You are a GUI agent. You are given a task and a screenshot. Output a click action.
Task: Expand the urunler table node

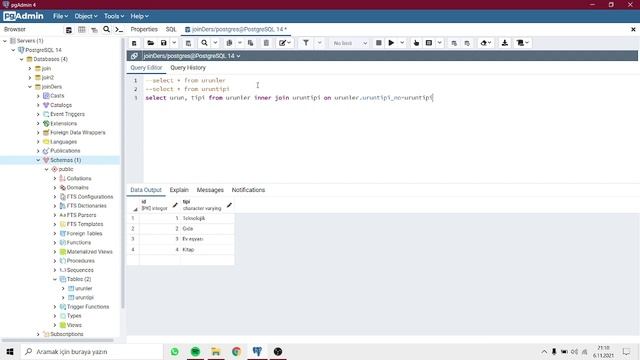[63, 289]
